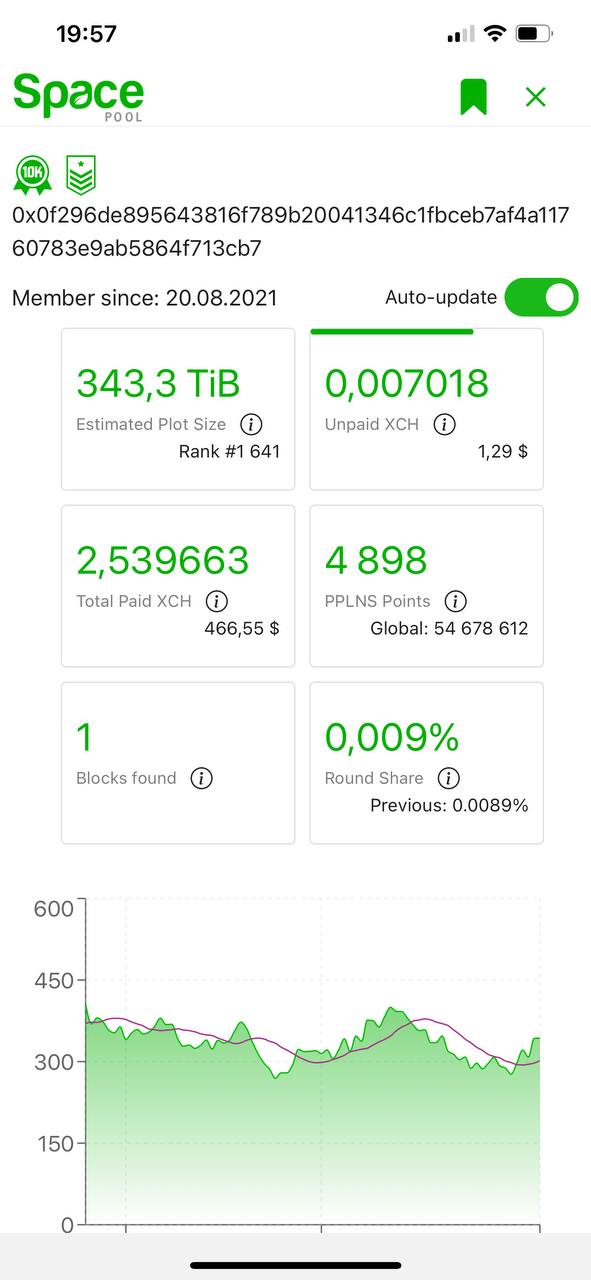Viewport: 591px width, 1280px height.
Task: Tap the cellular signal bars icon
Action: coord(461,35)
